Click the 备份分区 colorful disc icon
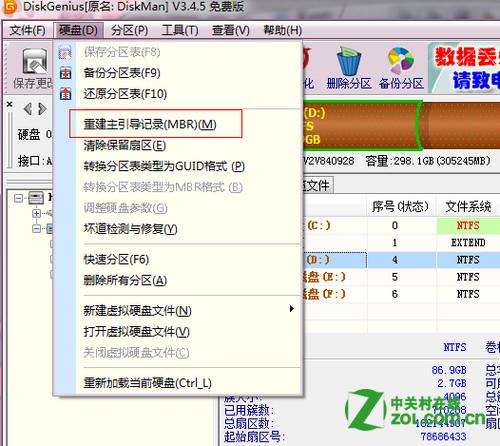 click(x=401, y=61)
